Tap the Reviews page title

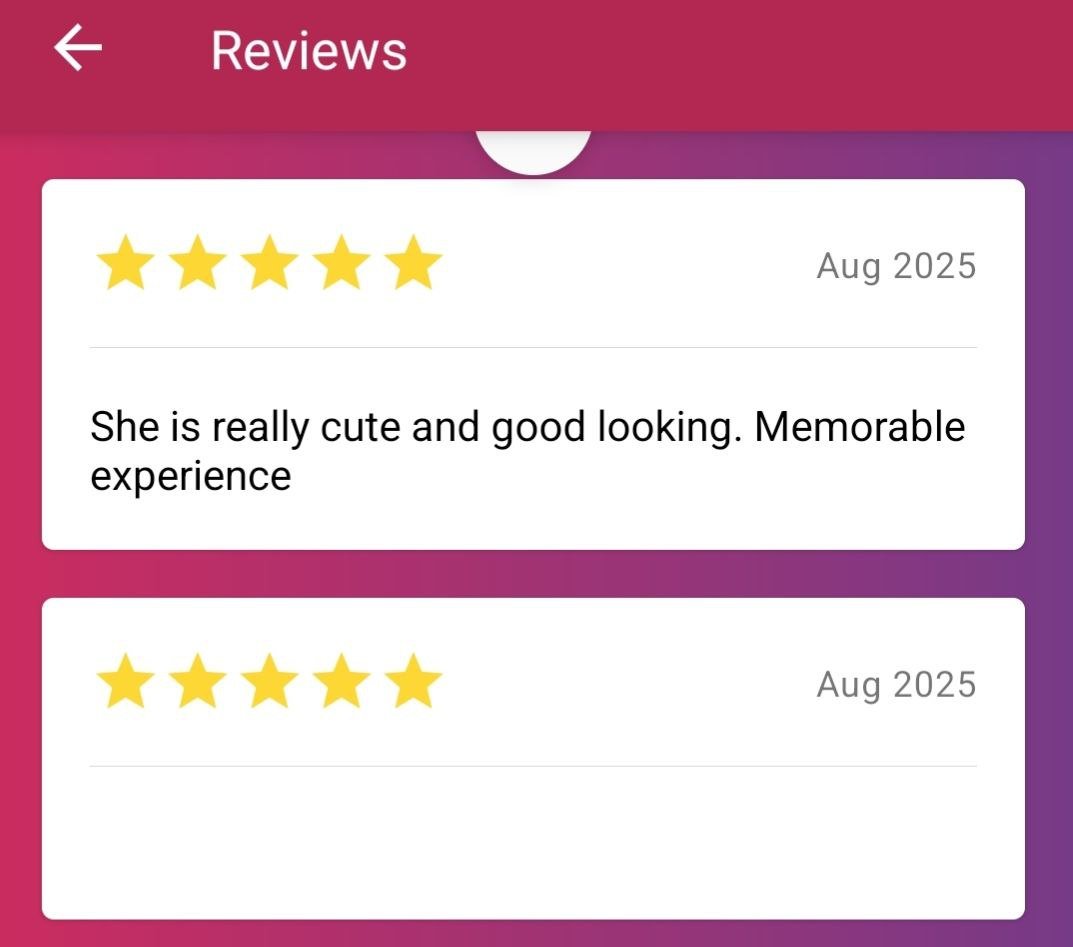309,51
